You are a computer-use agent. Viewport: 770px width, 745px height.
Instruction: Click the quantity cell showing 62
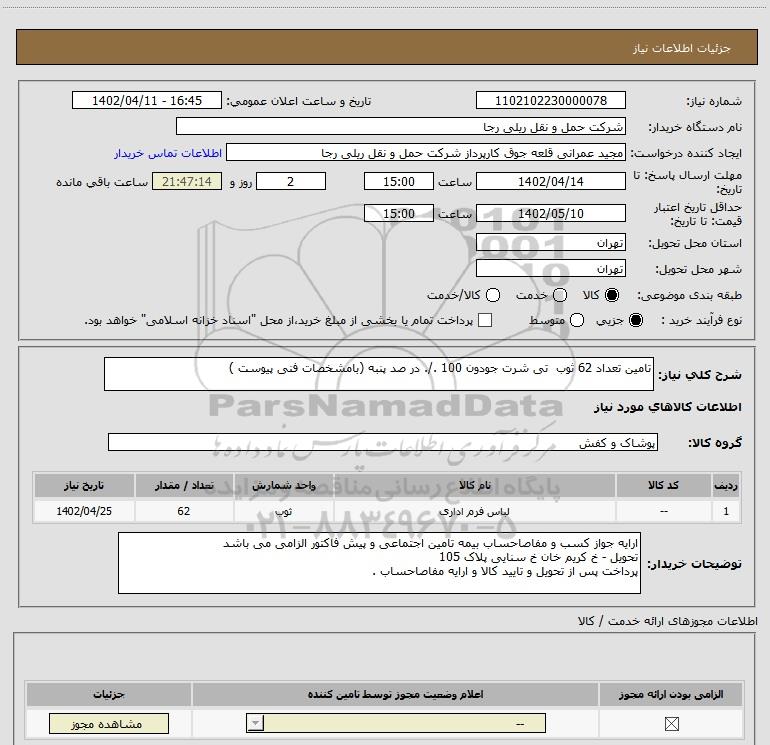point(184,511)
